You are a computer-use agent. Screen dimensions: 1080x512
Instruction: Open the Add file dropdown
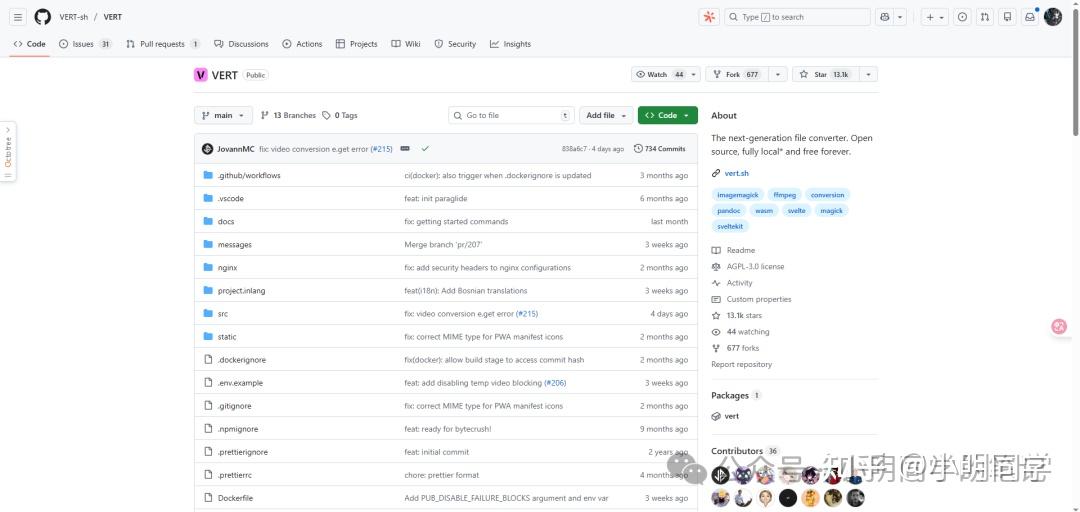607,115
